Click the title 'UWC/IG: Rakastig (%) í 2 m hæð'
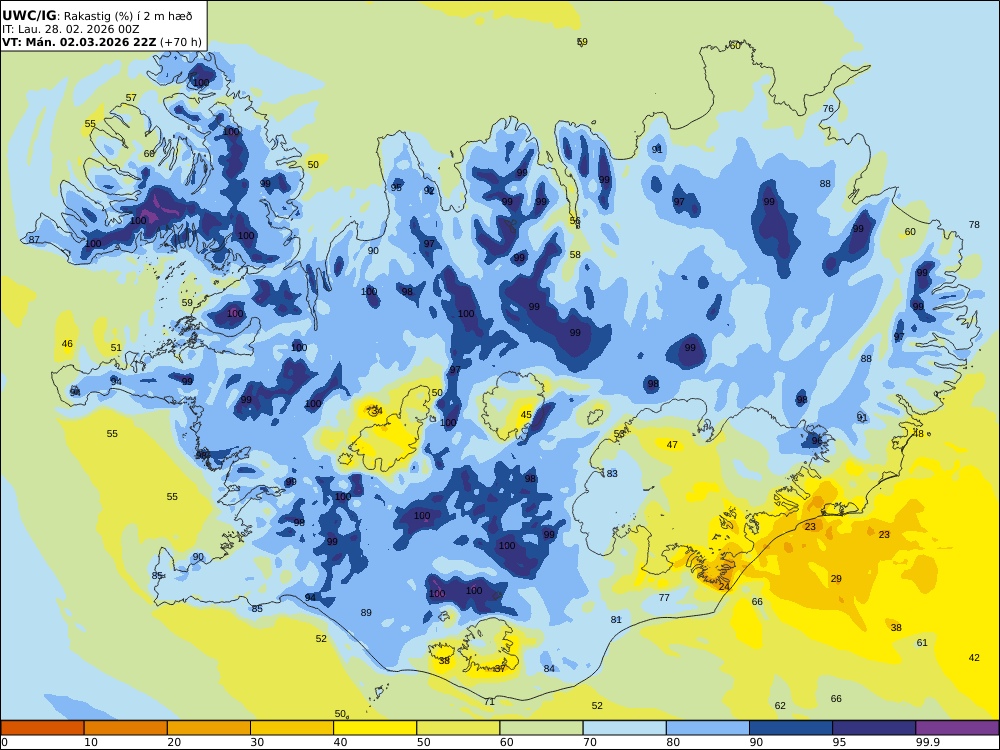This screenshot has height=750, width=1000. [97, 17]
